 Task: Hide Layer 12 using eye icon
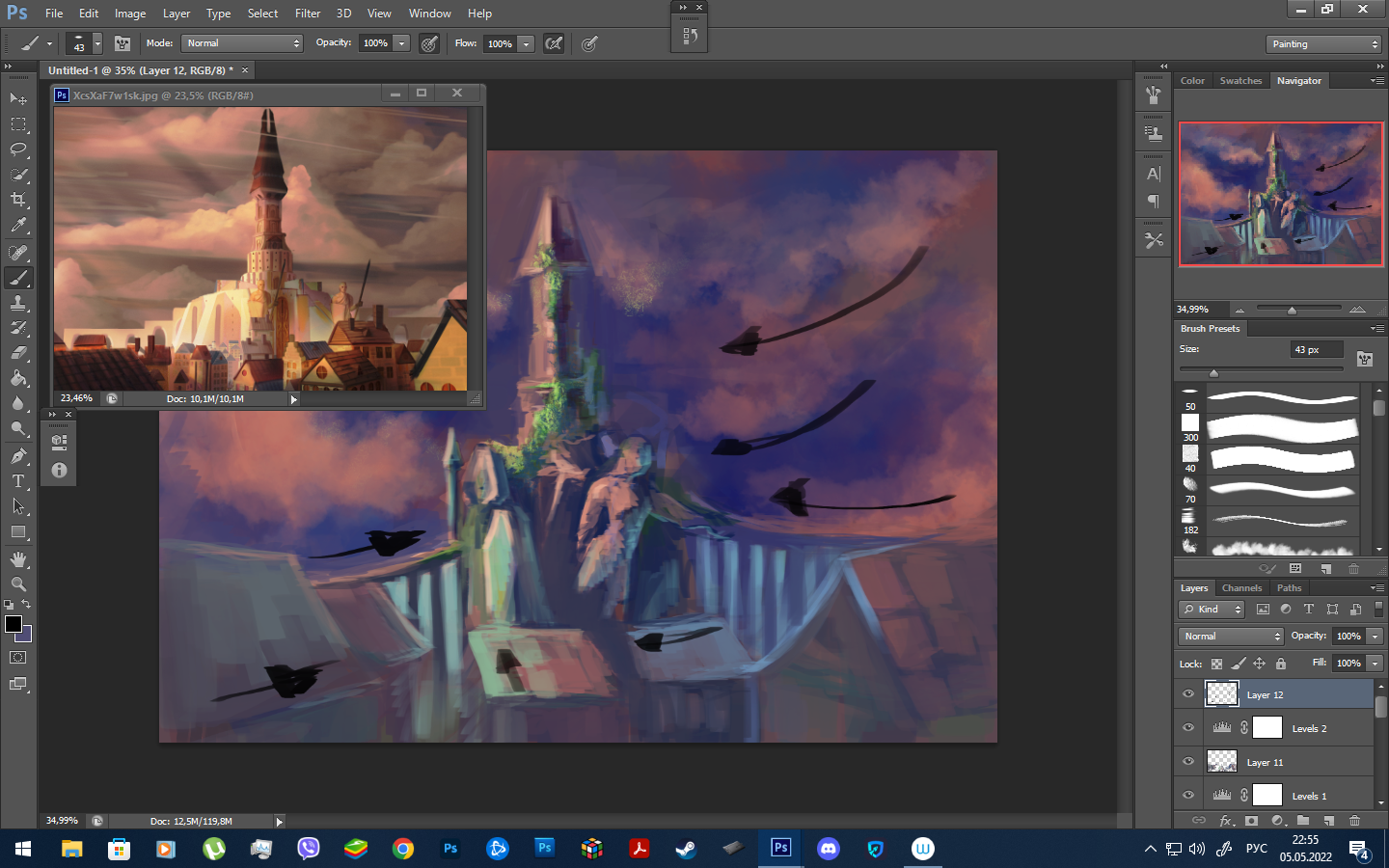coord(1188,693)
